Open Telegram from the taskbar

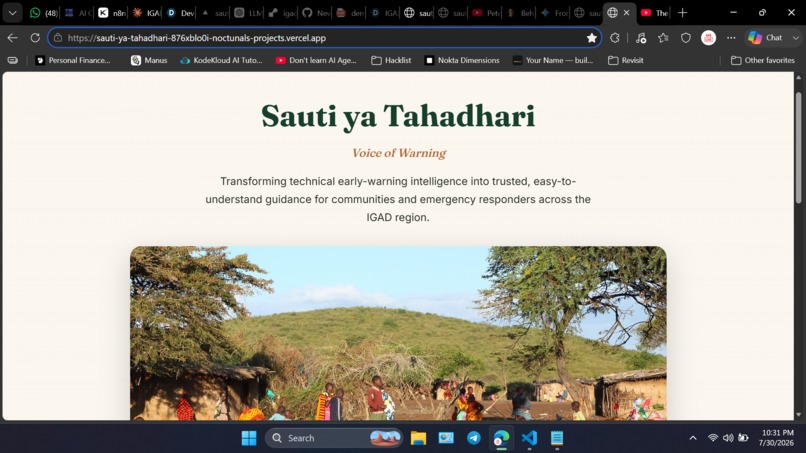pyautogui.click(x=474, y=438)
